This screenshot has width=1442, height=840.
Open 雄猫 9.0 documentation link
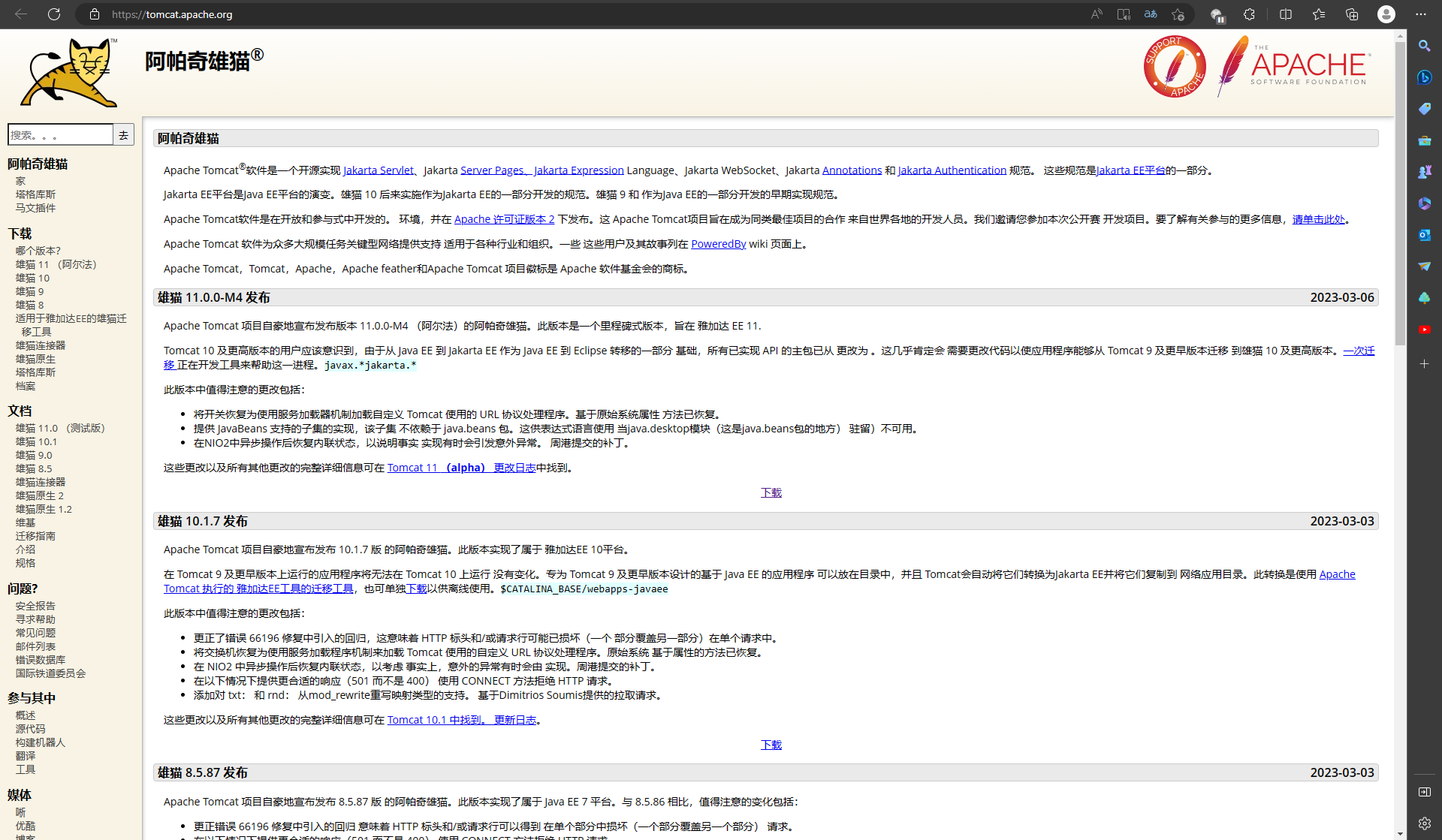pos(34,455)
